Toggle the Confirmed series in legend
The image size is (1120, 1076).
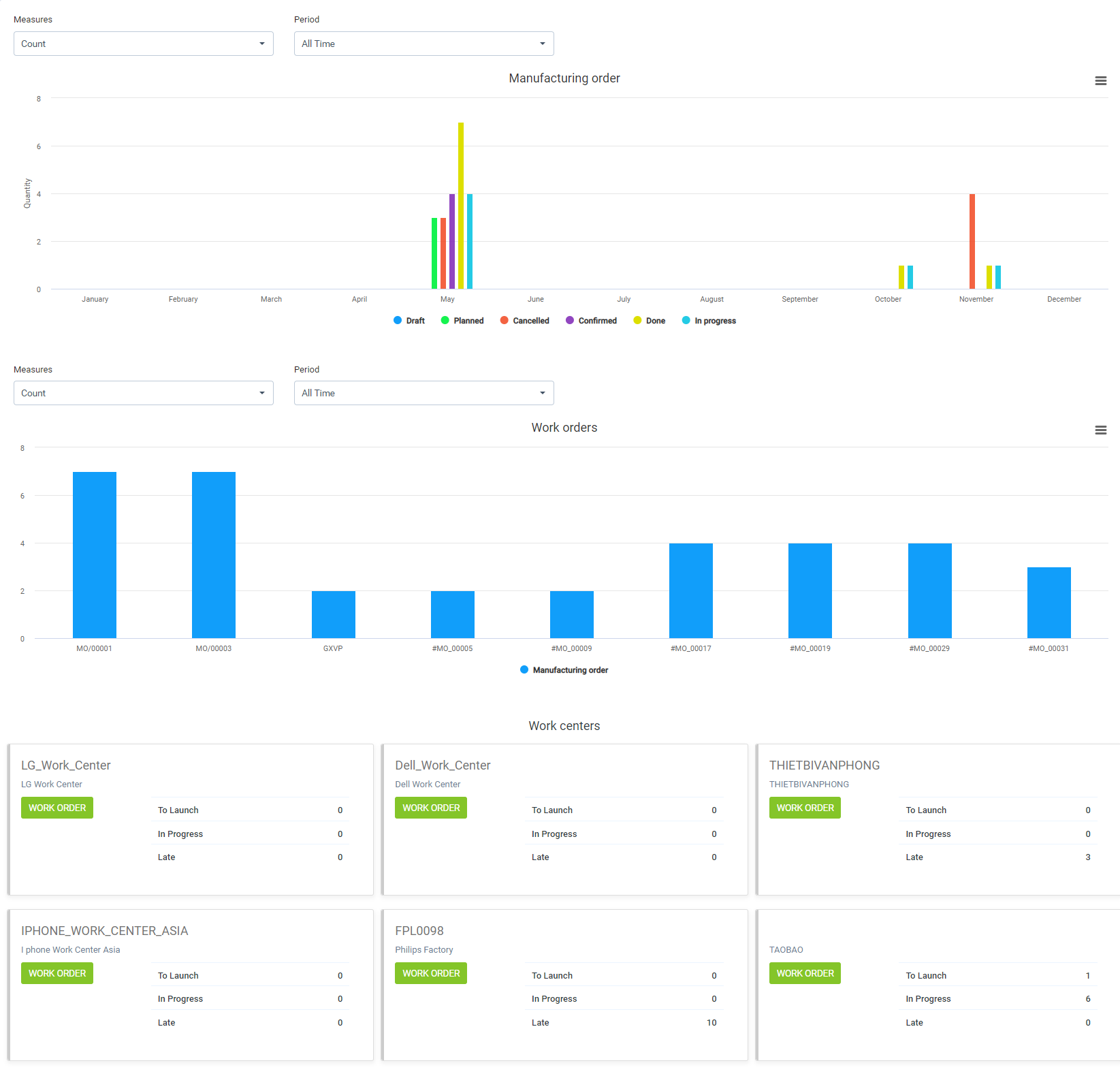point(591,321)
